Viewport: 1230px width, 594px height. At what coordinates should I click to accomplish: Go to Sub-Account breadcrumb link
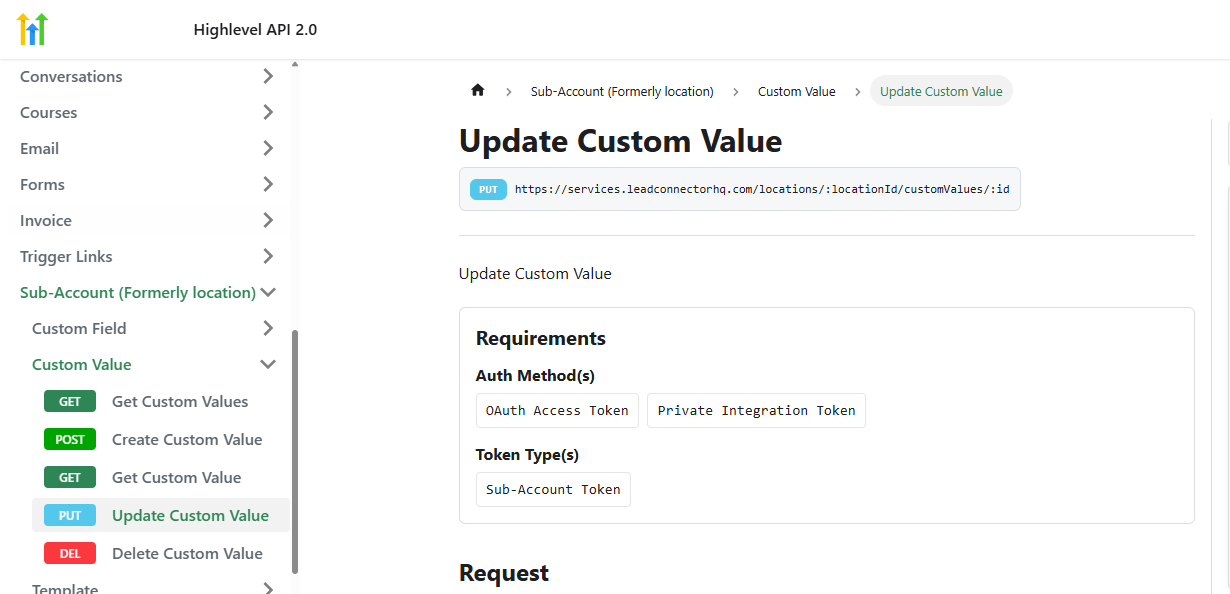(622, 92)
